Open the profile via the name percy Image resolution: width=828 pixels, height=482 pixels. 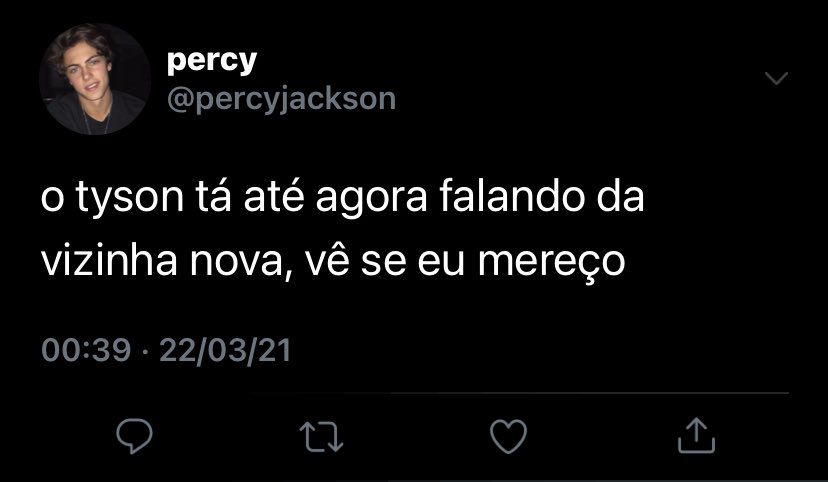pyautogui.click(x=212, y=61)
